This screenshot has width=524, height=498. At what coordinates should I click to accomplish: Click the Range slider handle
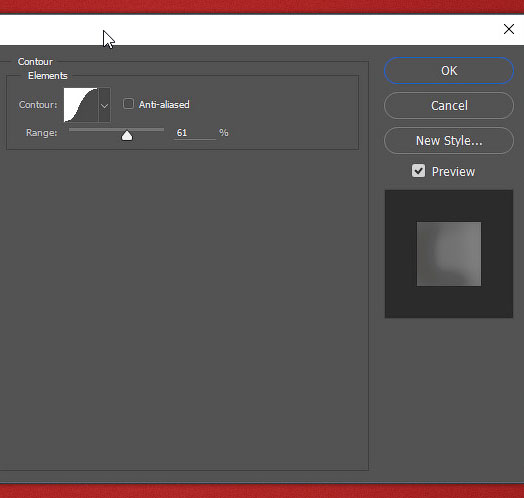[127, 135]
